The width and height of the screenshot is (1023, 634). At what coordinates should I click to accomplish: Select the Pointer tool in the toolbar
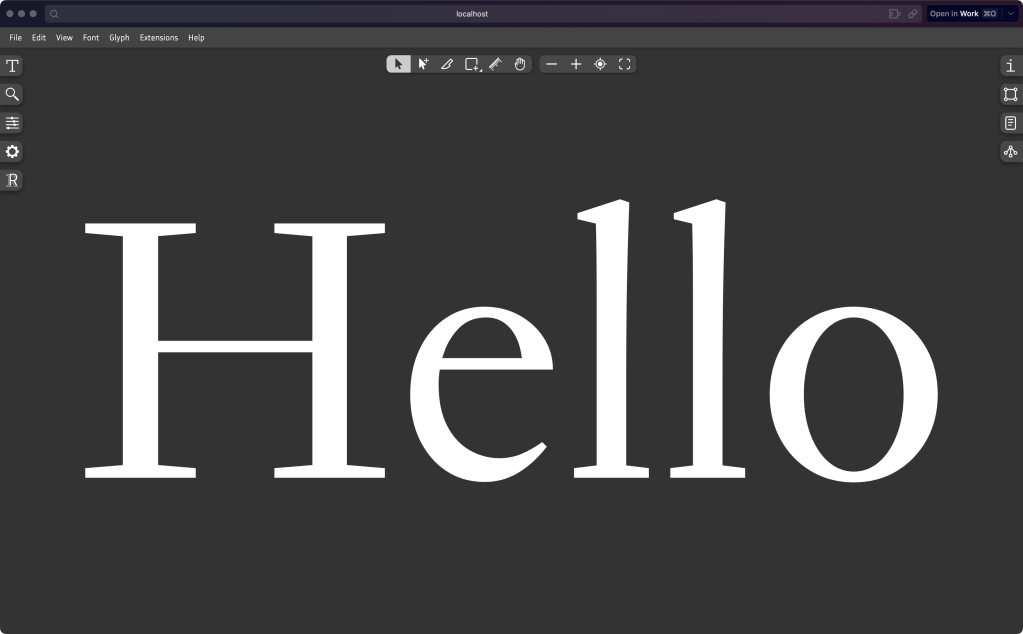point(398,64)
